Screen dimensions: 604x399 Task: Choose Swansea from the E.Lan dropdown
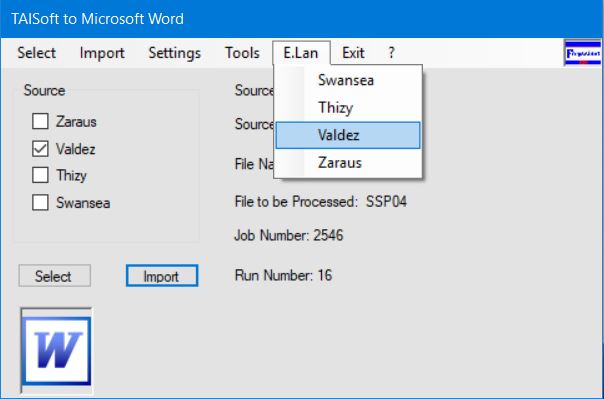(348, 80)
